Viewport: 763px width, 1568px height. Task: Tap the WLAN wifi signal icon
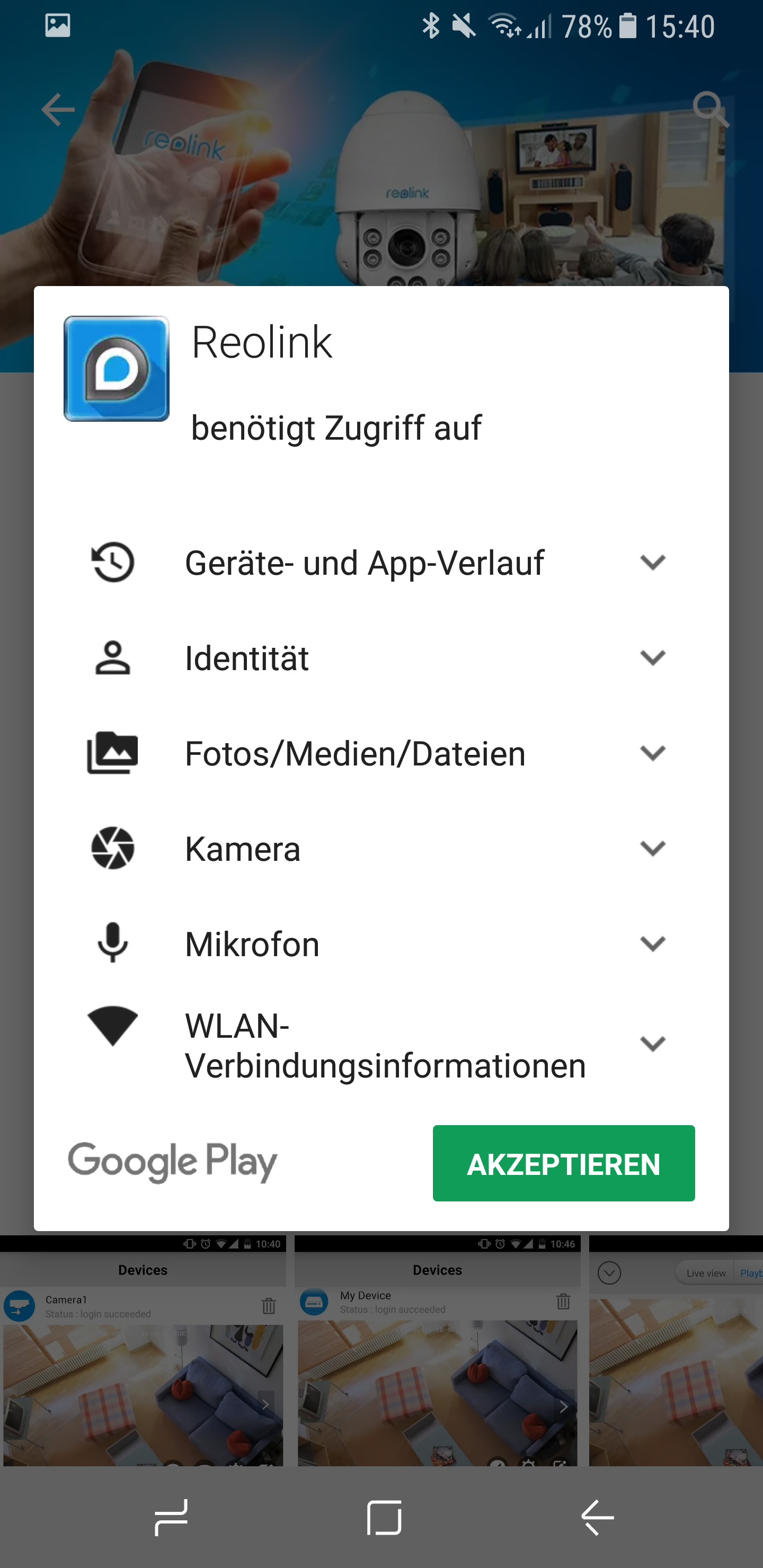click(x=113, y=1026)
